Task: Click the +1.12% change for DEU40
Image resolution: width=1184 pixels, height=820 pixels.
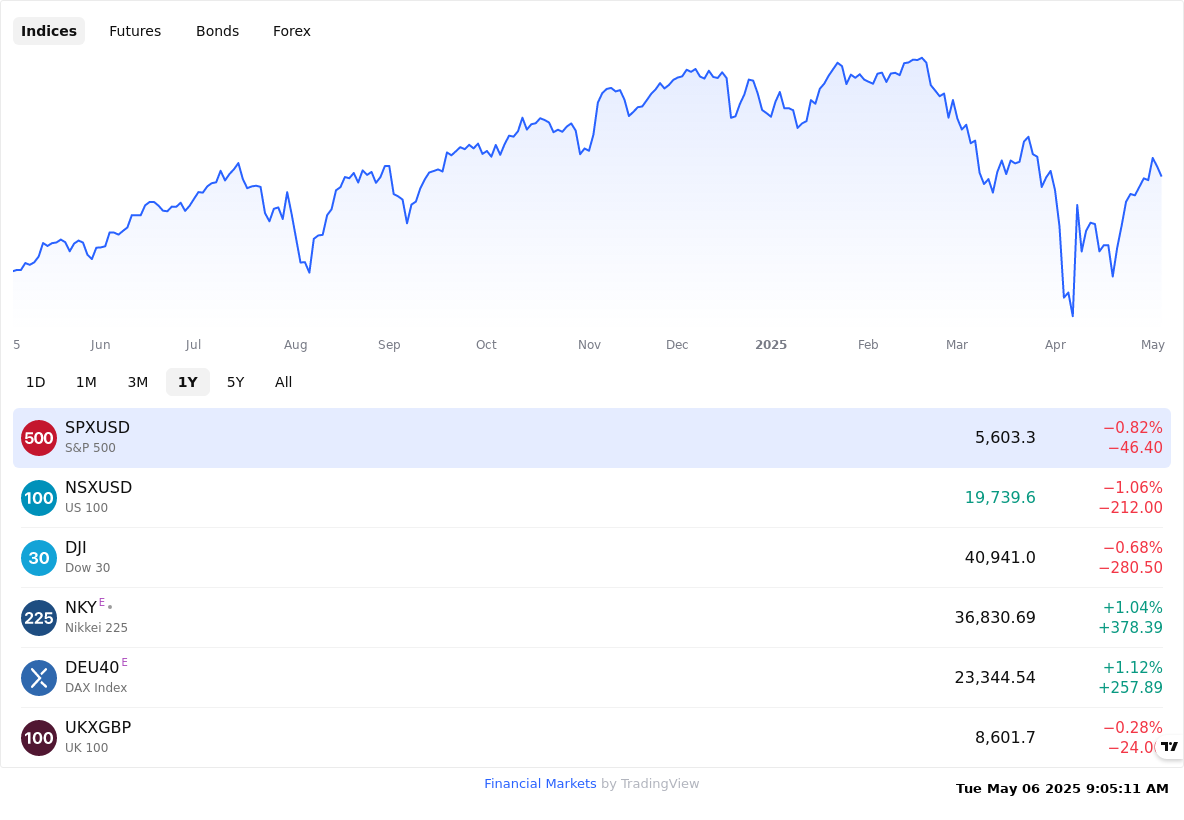Action: [x=1133, y=667]
